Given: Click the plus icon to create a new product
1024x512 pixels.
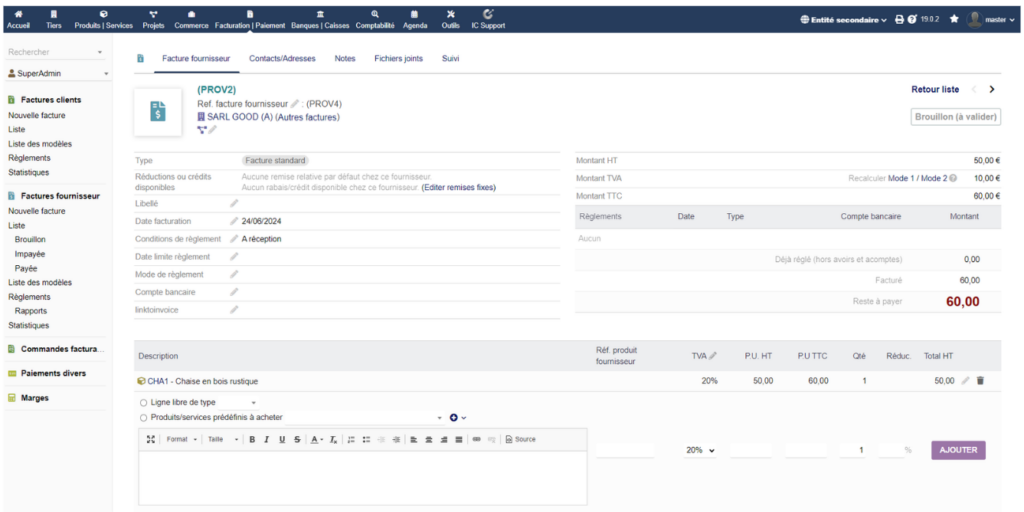Looking at the screenshot, I should click(453, 417).
